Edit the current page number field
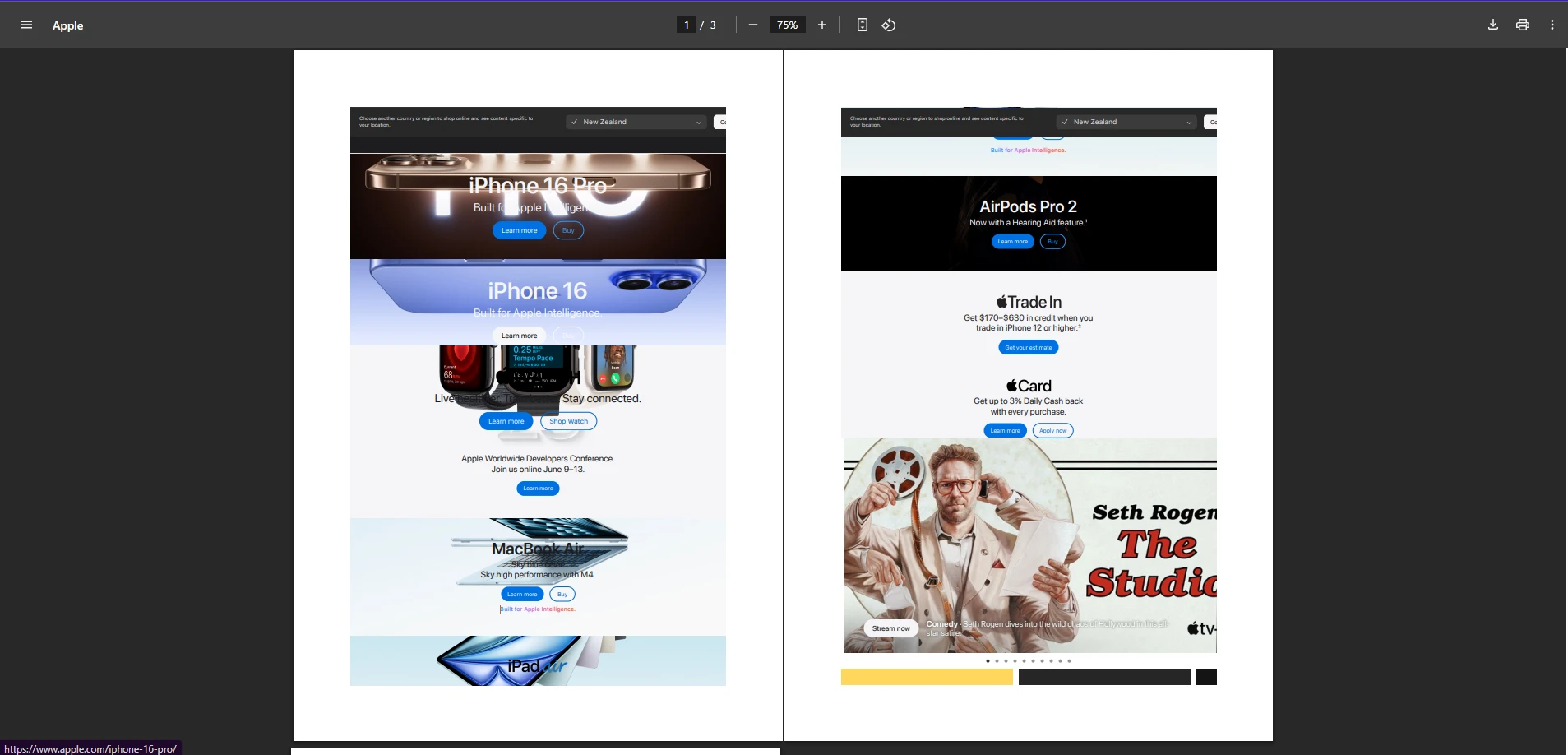 (x=686, y=25)
